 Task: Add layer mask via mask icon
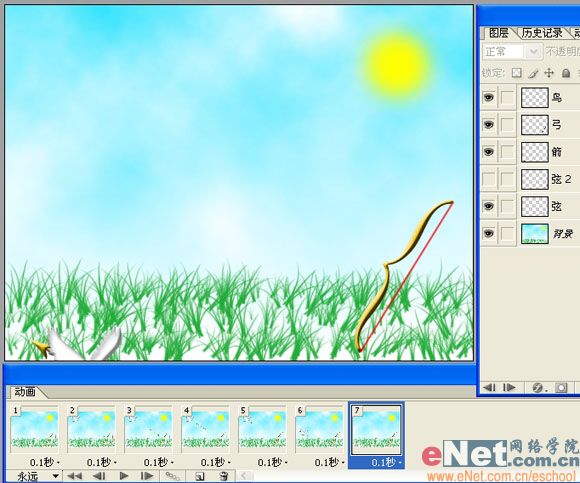point(561,388)
